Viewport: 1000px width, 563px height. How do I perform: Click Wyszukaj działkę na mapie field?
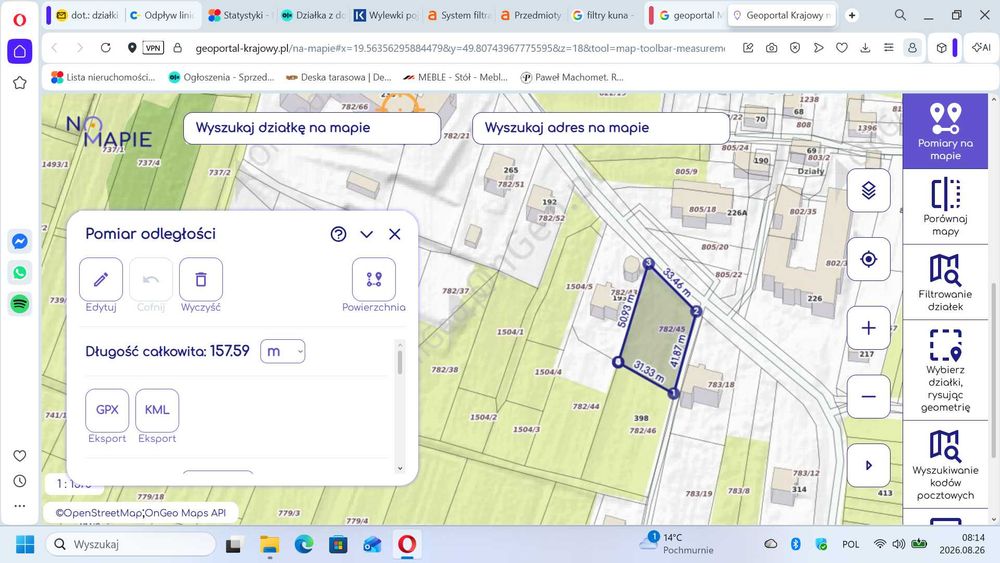pyautogui.click(x=312, y=128)
